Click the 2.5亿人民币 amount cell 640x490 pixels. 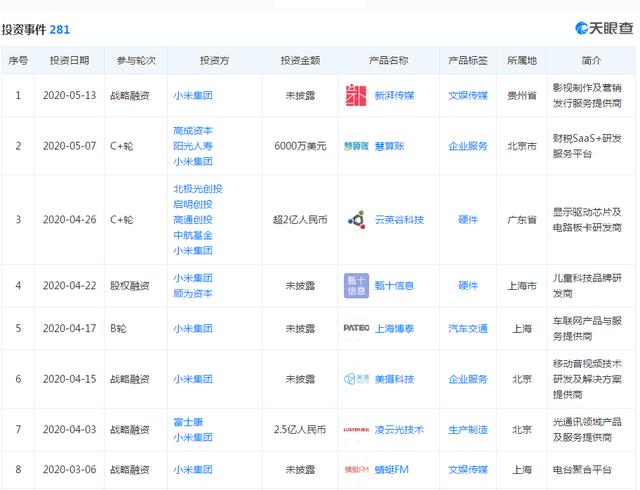(300, 430)
